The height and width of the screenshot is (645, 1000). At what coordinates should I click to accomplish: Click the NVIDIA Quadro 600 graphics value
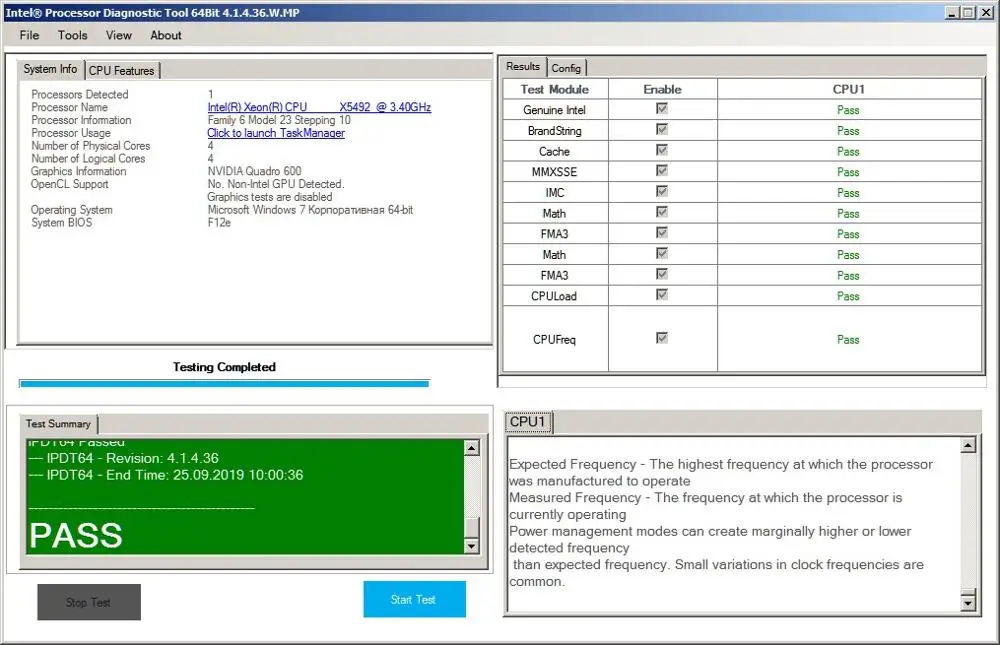coord(254,171)
